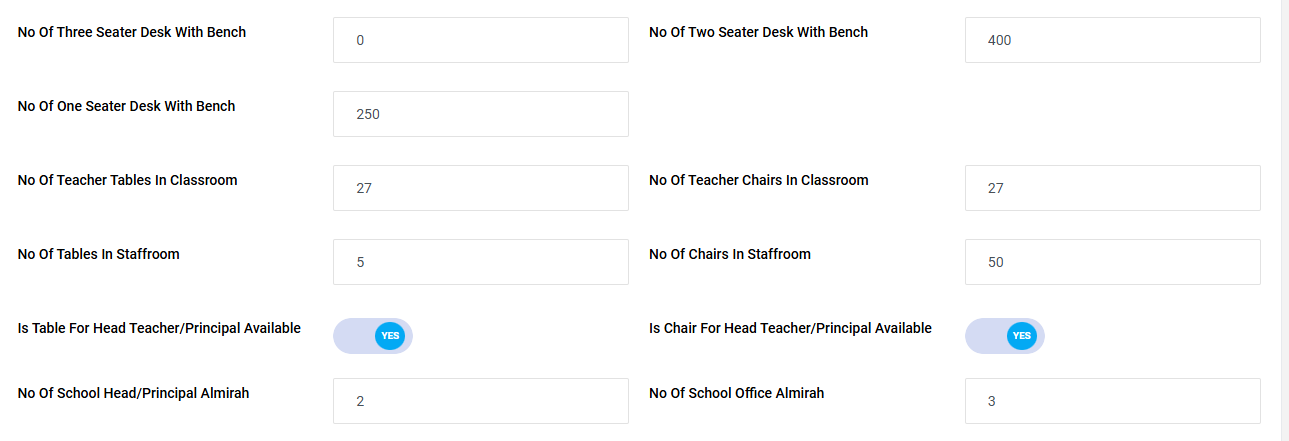This screenshot has height=441, width=1289.
Task: Focus the One Seater Desk With Bench input
Action: 480,114
